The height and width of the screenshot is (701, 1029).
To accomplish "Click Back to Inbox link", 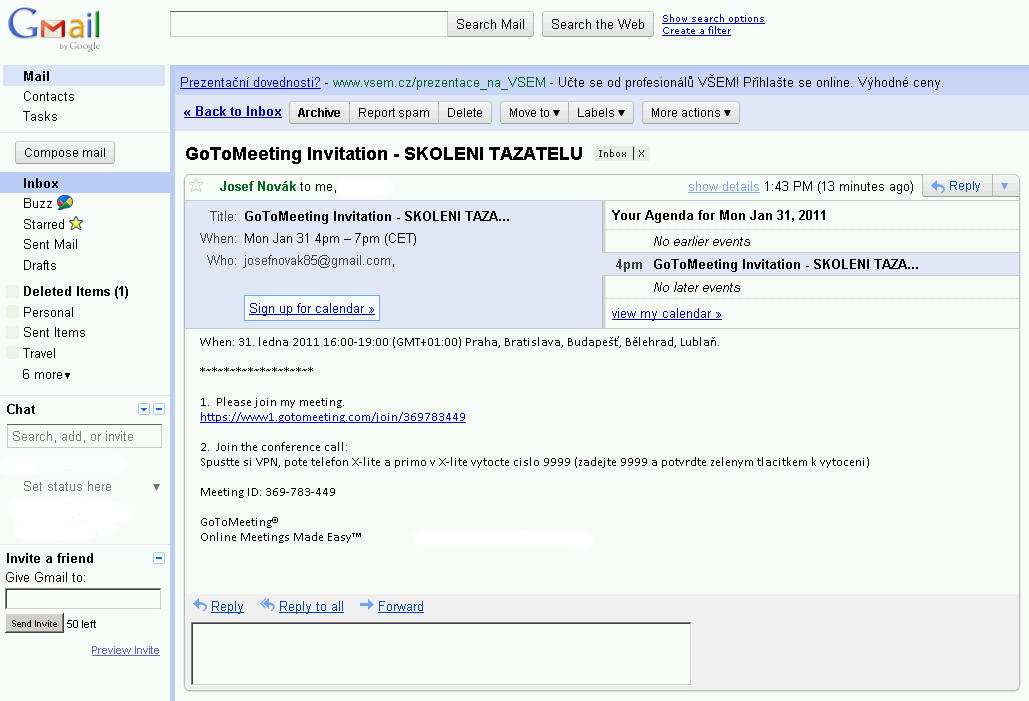I will [x=233, y=112].
